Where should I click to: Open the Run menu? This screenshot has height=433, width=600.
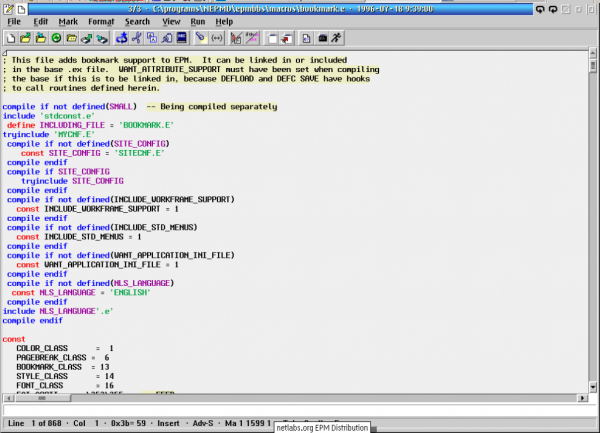(196, 21)
